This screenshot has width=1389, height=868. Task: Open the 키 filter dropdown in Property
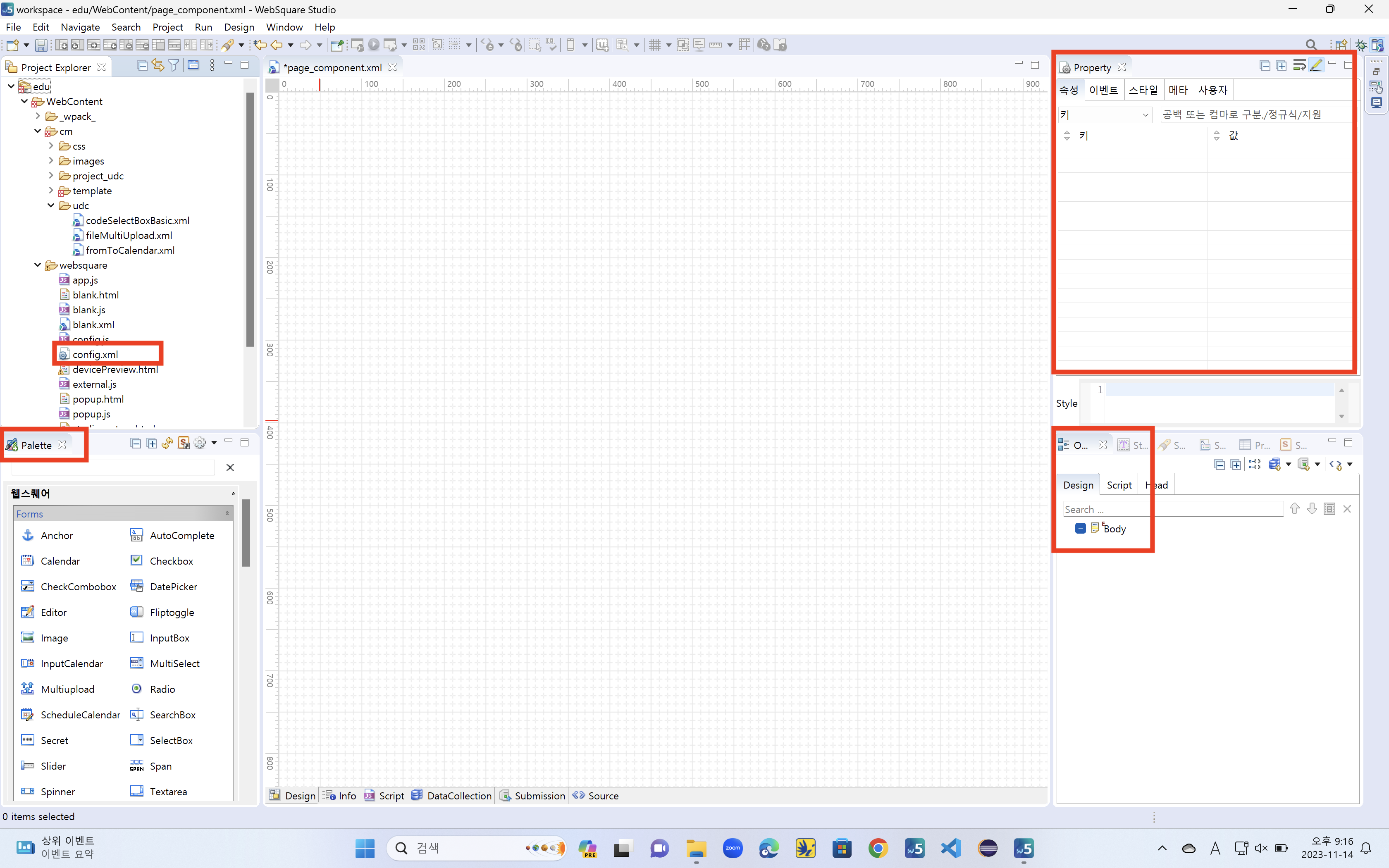point(1145,115)
